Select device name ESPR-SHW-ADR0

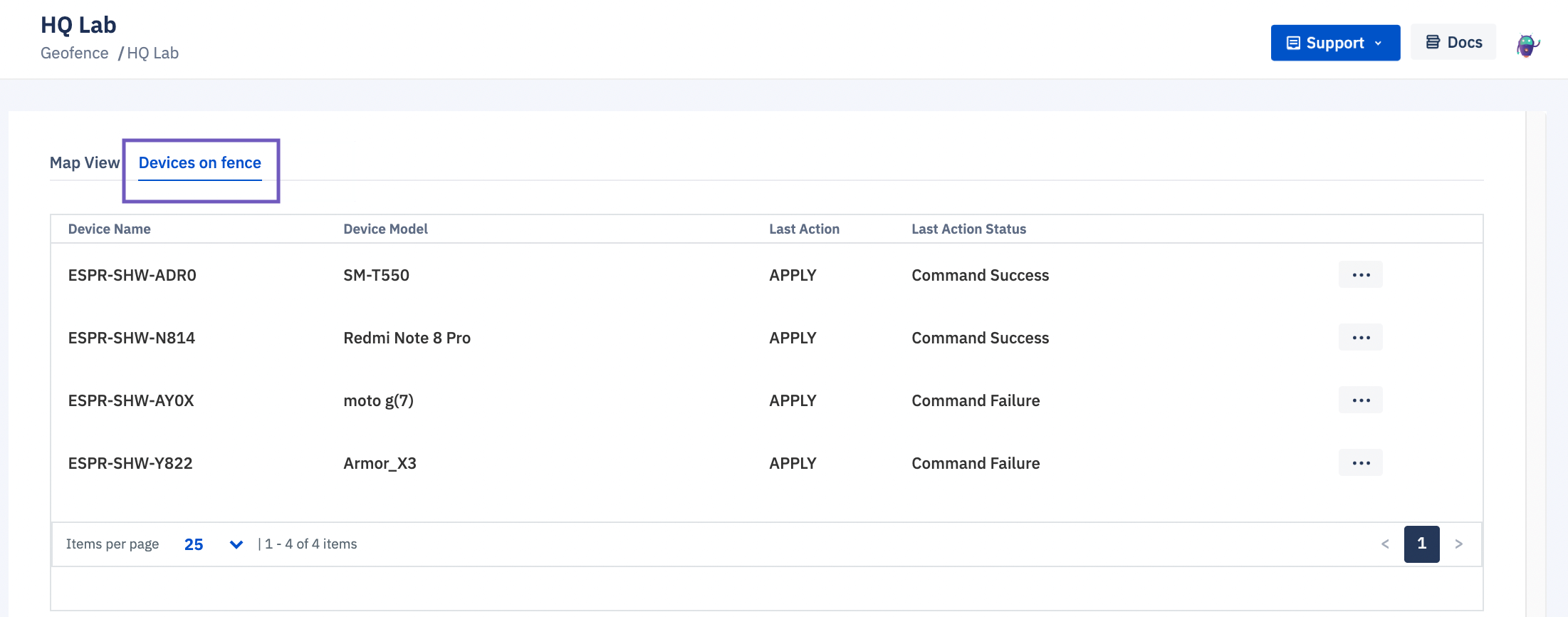point(132,275)
